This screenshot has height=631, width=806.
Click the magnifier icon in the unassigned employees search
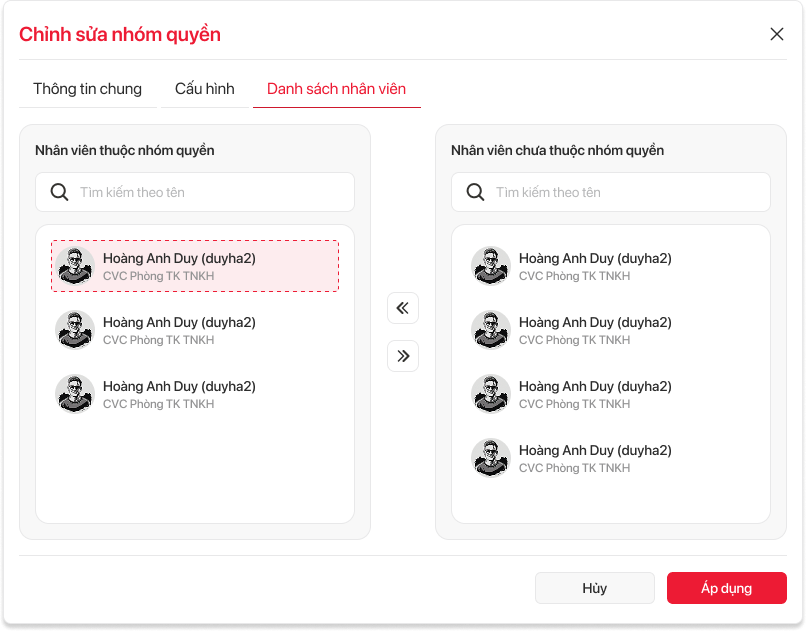point(476,192)
